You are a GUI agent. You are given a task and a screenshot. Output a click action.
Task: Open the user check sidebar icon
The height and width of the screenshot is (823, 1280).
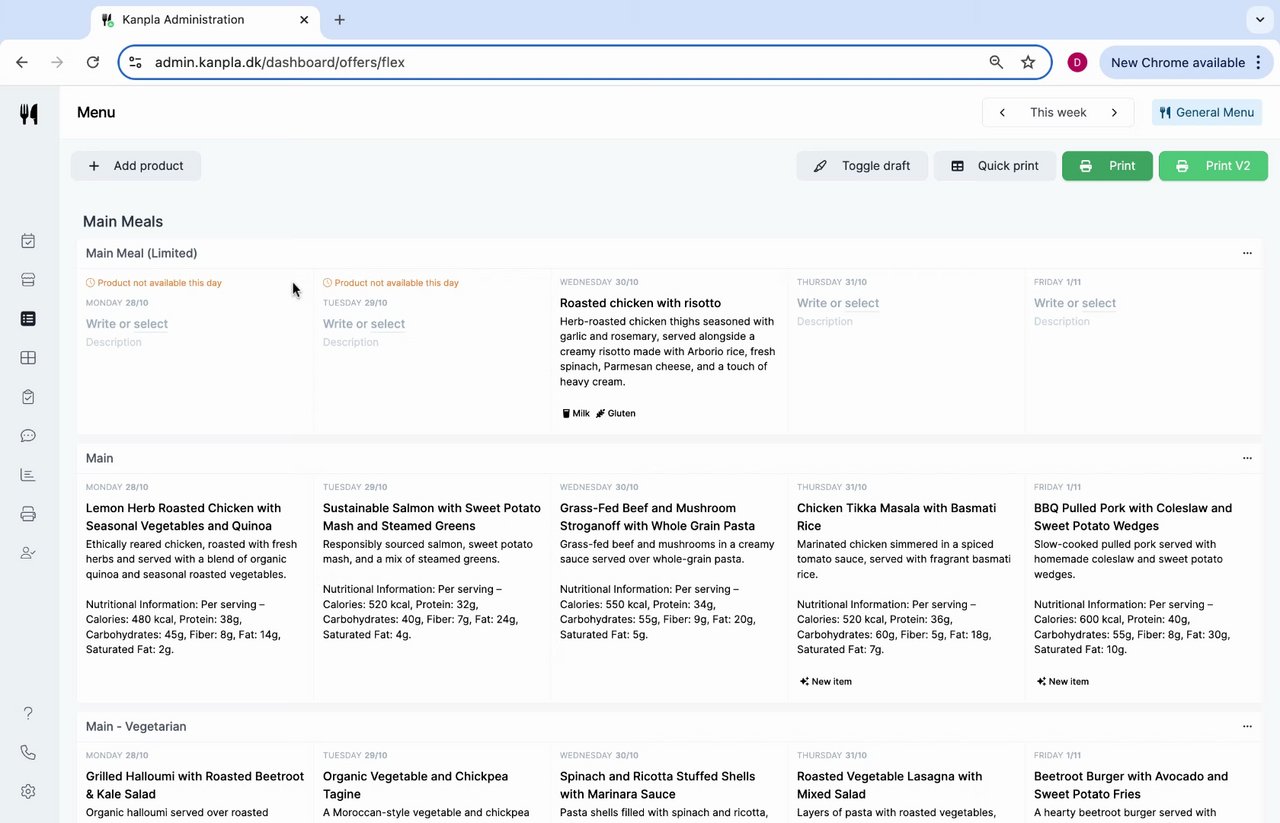pos(28,553)
